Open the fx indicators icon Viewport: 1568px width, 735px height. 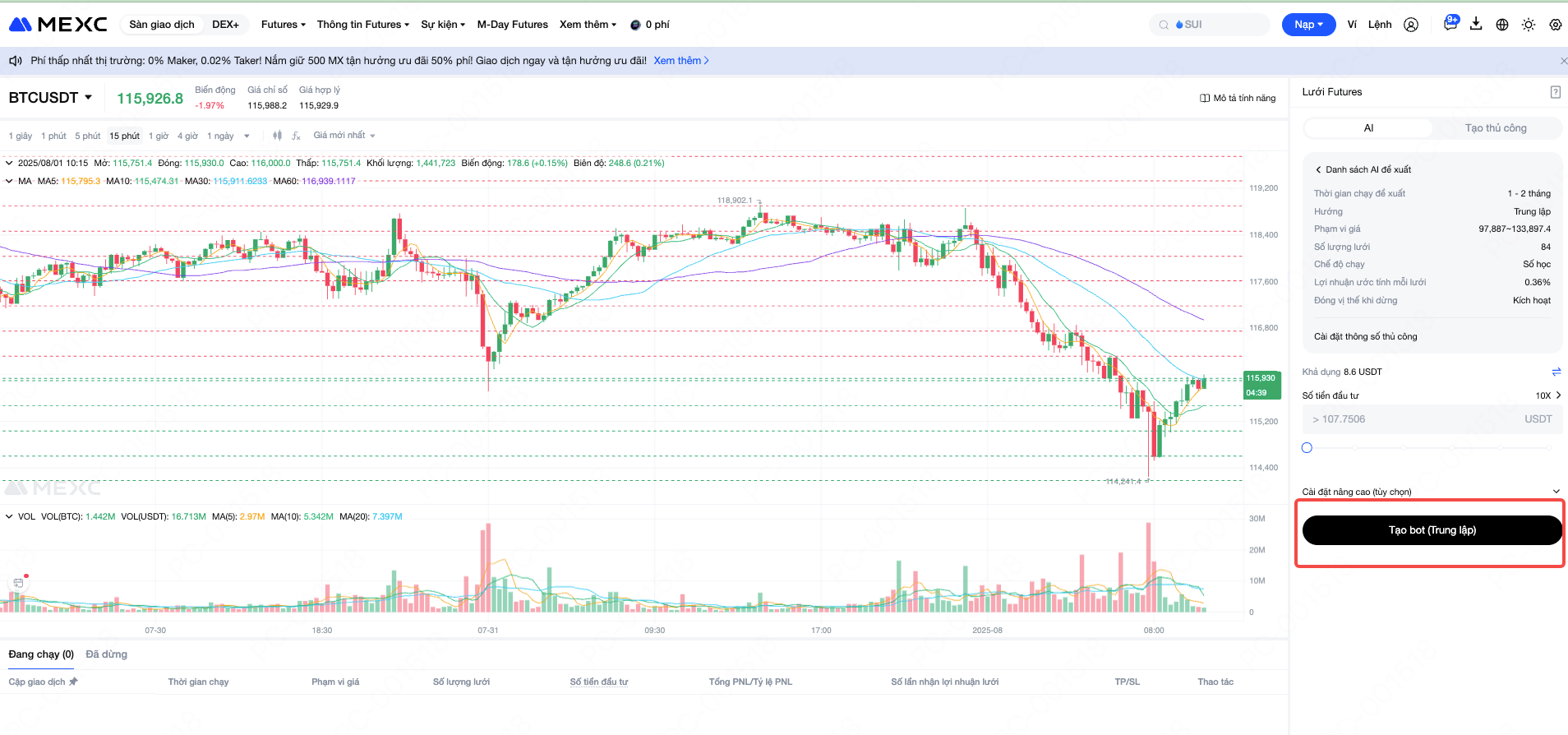pyautogui.click(x=296, y=136)
